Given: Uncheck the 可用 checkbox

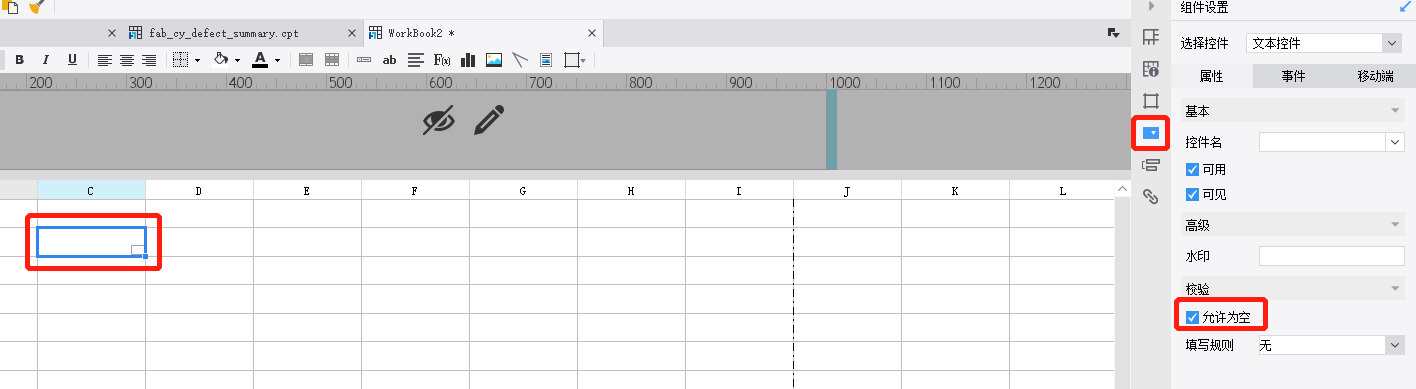Looking at the screenshot, I should click(1192, 169).
